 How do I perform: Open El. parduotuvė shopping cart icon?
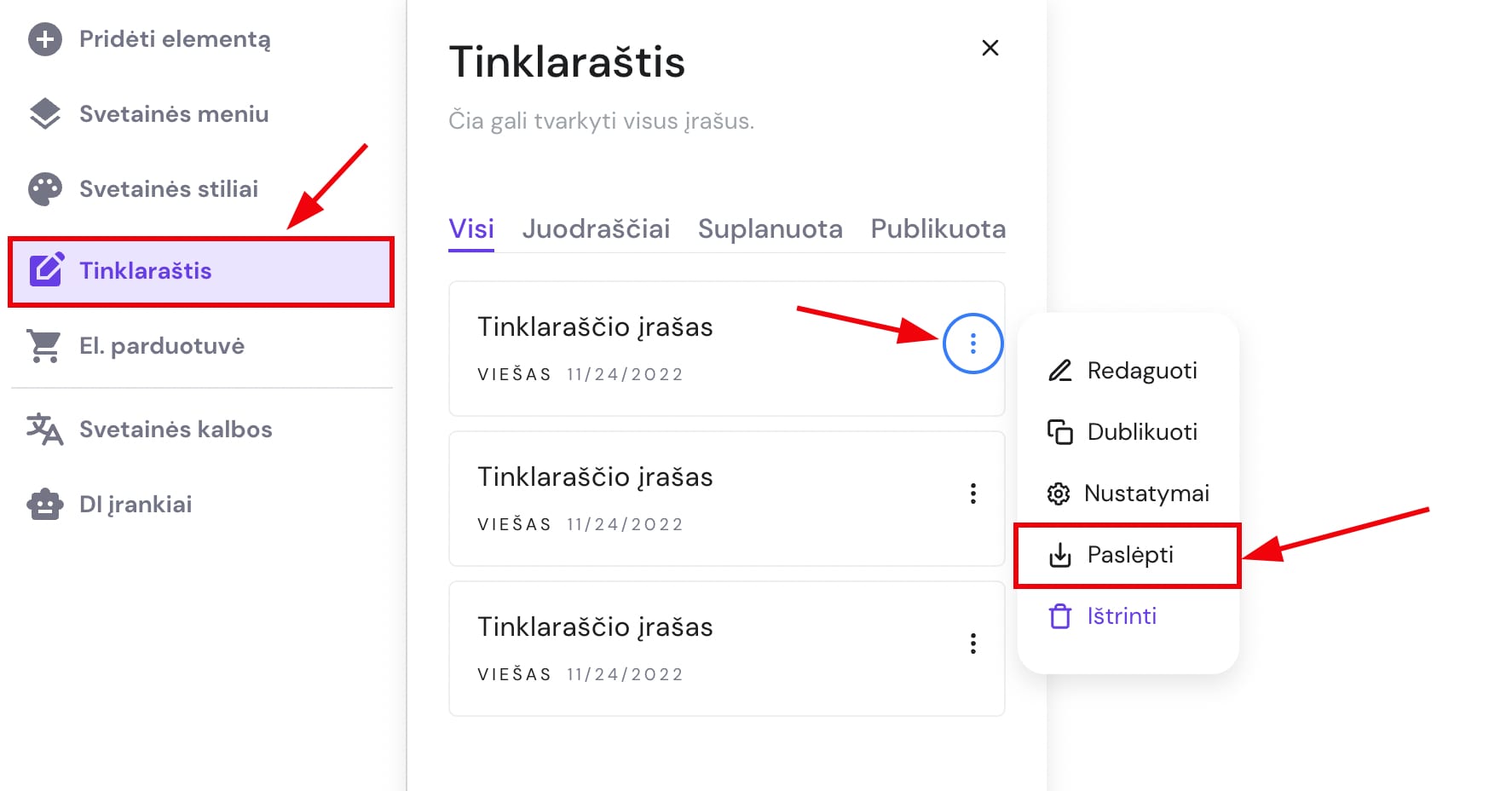45,345
